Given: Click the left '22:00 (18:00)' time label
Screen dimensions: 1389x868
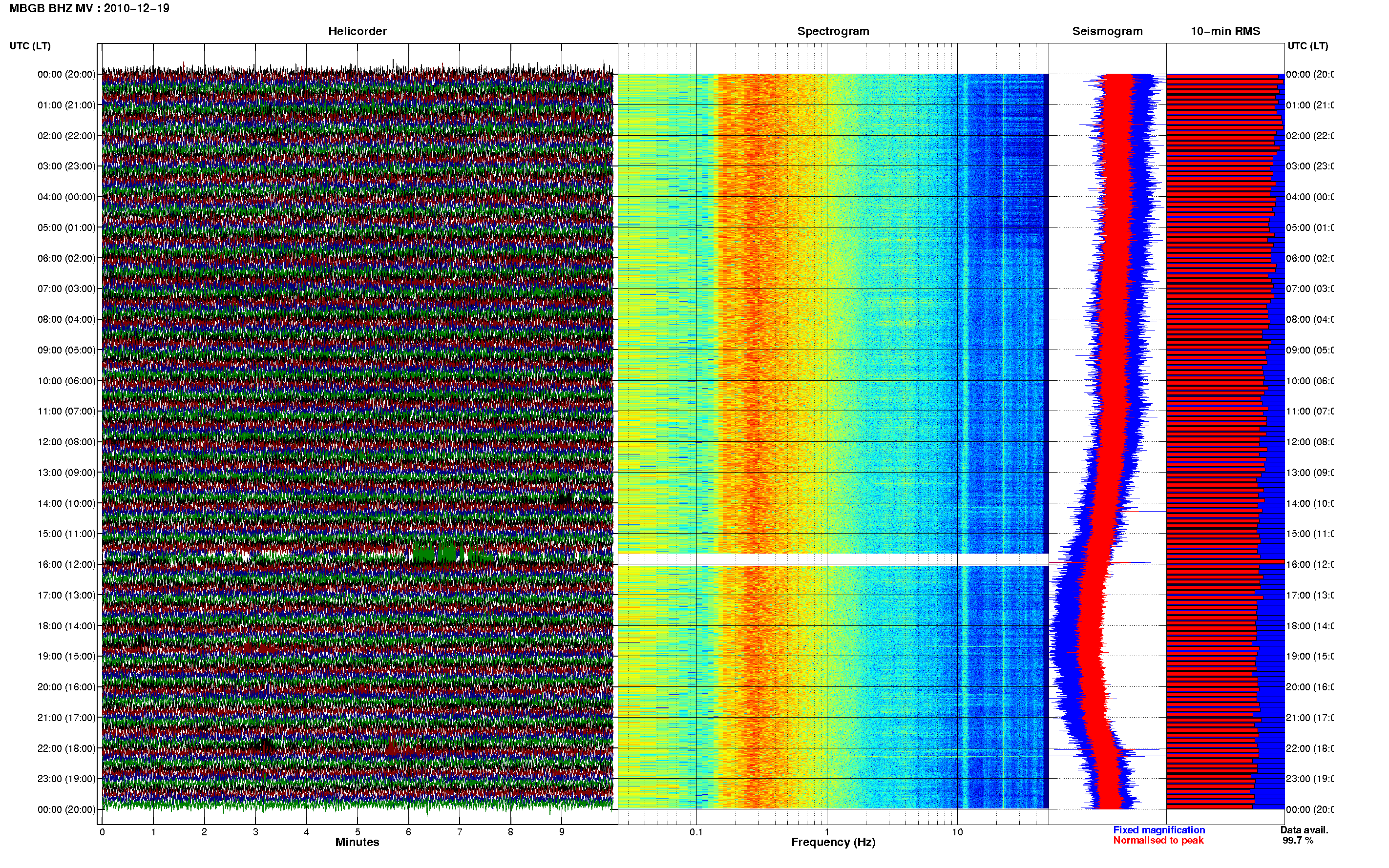Looking at the screenshot, I should 66,748.
